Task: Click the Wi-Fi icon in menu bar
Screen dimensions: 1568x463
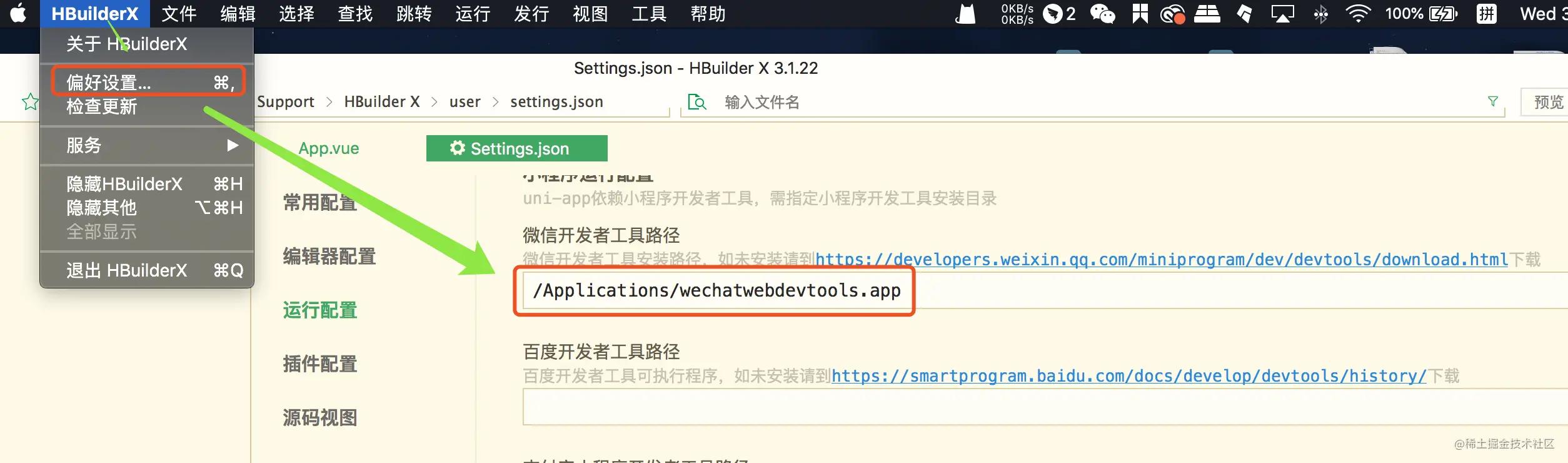Action: click(1358, 14)
